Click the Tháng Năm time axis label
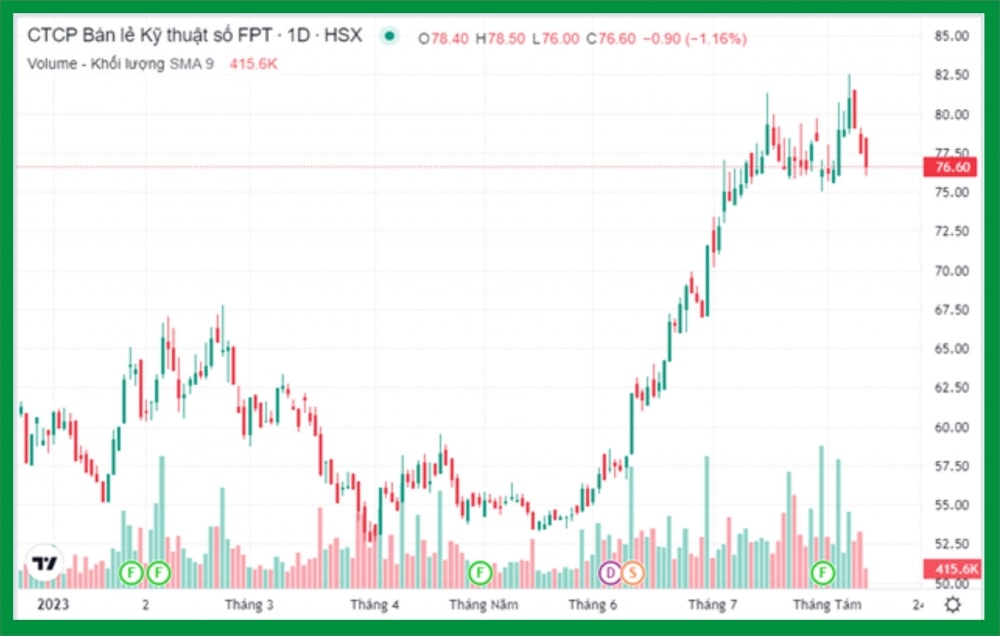The image size is (1000, 636). (x=483, y=604)
